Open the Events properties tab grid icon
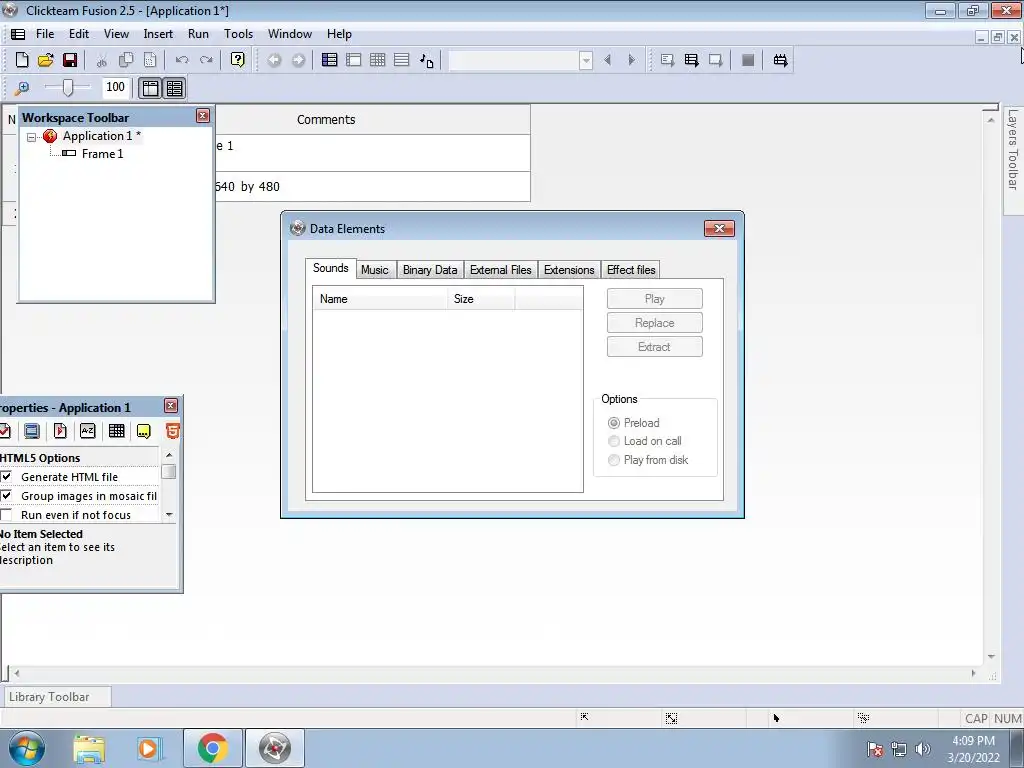Image resolution: width=1024 pixels, height=768 pixels. click(116, 431)
